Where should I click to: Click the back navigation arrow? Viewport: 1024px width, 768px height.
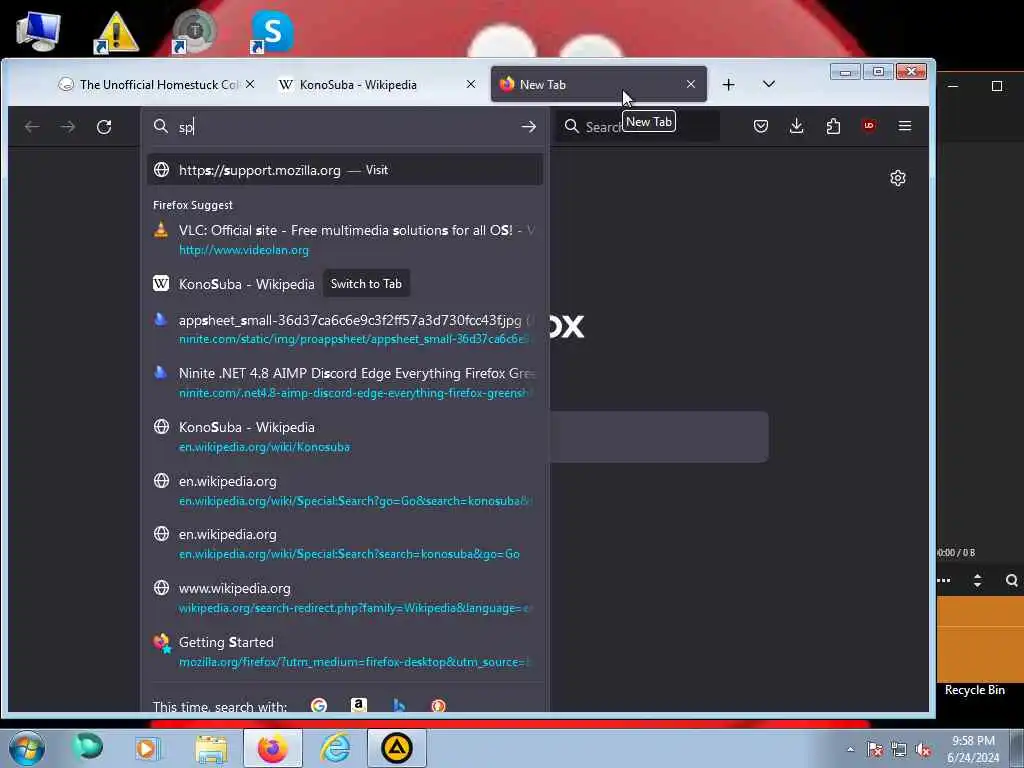[32, 127]
